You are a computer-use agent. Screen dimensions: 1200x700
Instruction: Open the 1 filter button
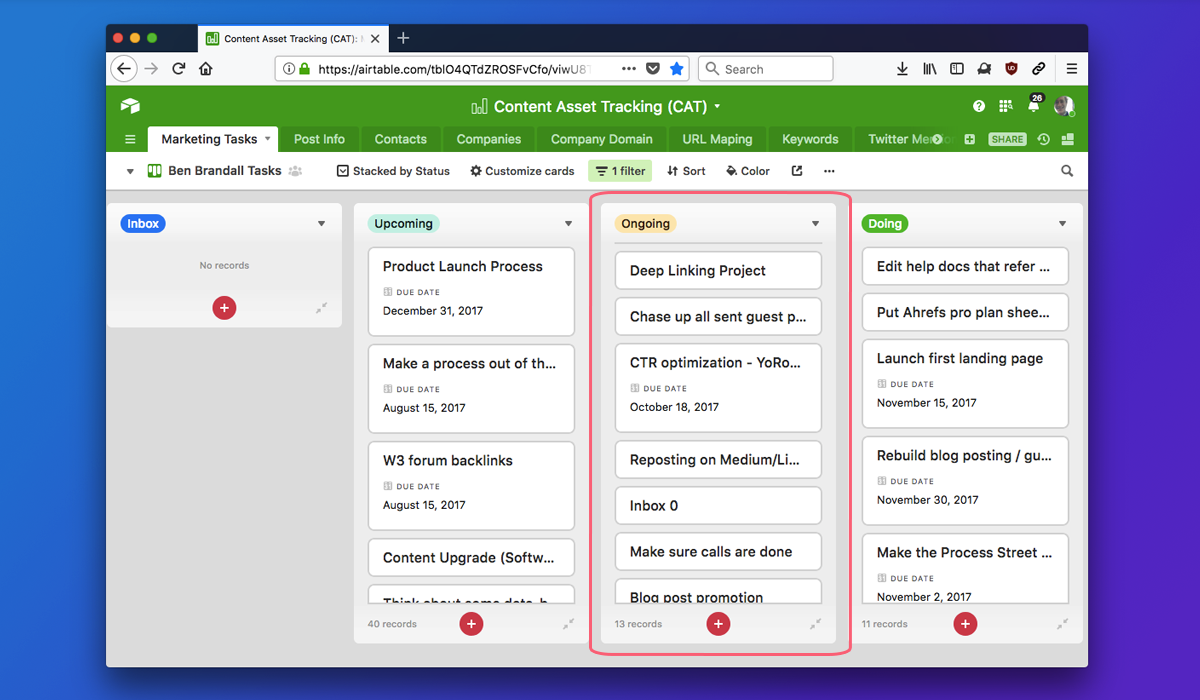(x=620, y=171)
